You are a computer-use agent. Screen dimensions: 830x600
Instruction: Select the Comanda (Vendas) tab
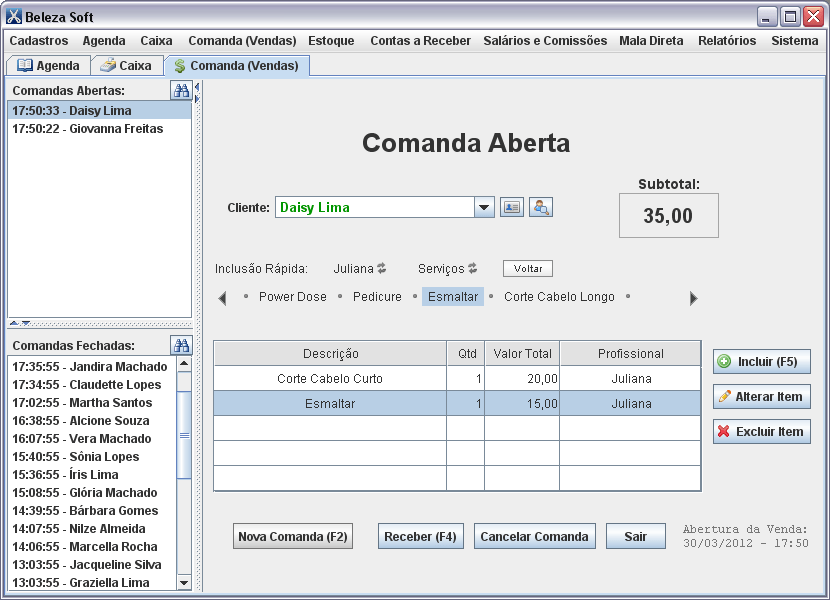click(x=237, y=66)
